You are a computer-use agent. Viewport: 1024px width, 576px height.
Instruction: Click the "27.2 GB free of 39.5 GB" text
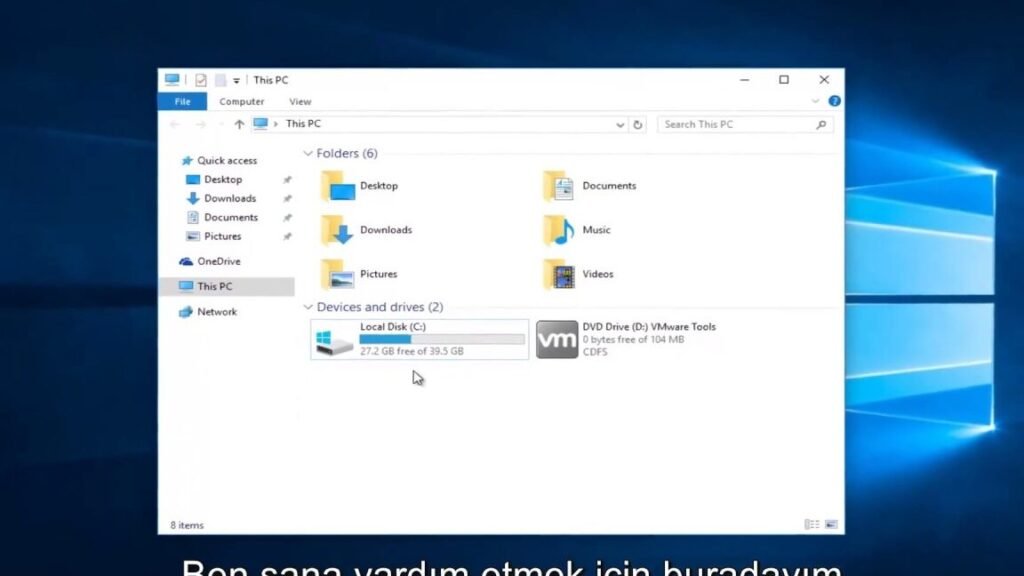click(411, 351)
